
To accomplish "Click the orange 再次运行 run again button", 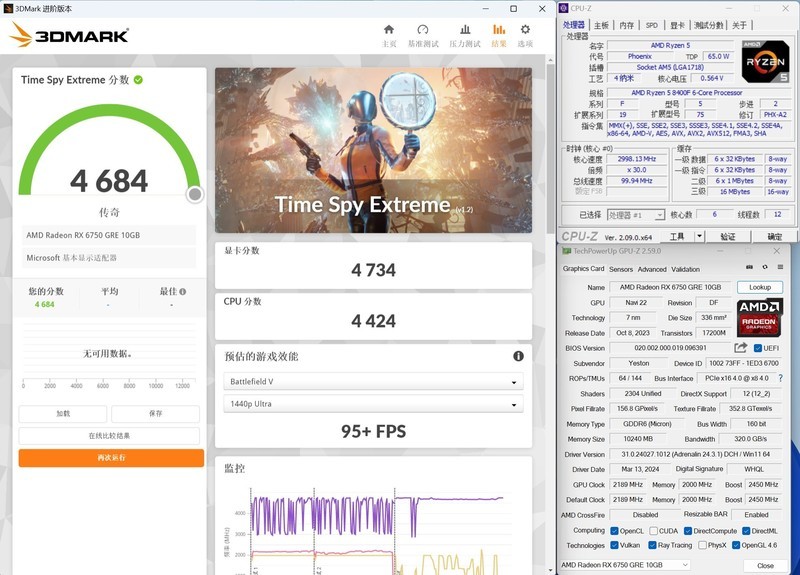I will [111, 458].
